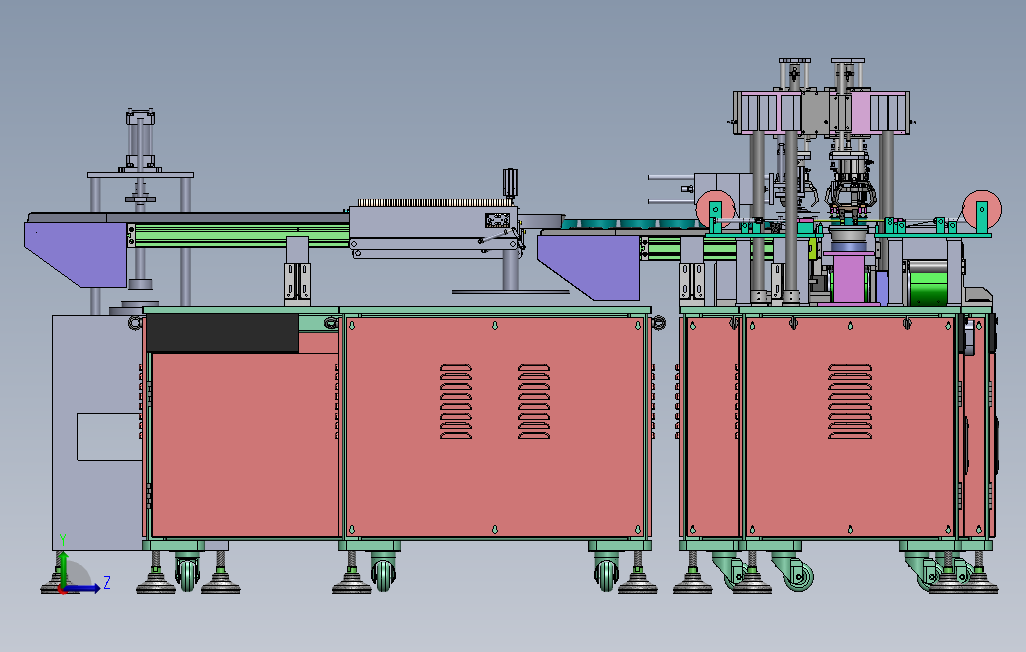Select the pink top plate of the right tower
Screen dimensions: 1026x652
pyautogui.click(x=821, y=113)
